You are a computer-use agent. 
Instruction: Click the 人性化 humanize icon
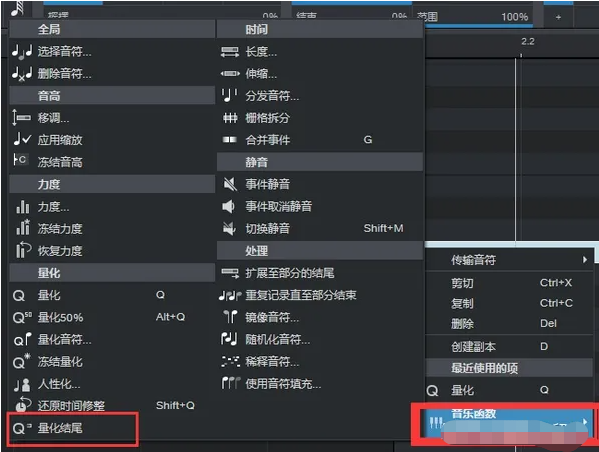click(22, 384)
